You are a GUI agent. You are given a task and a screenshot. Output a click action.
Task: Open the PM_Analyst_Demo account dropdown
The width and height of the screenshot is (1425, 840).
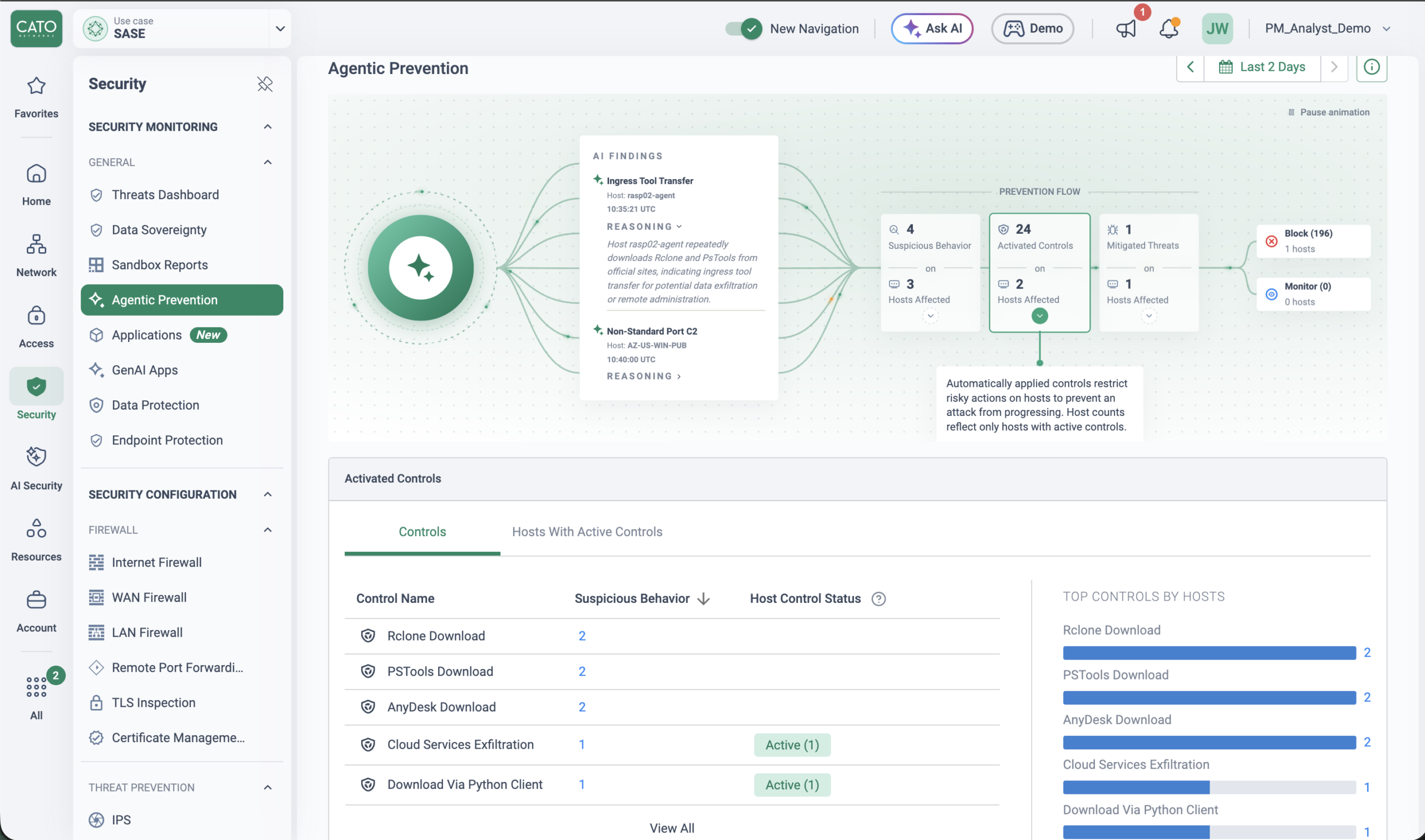tap(1327, 28)
